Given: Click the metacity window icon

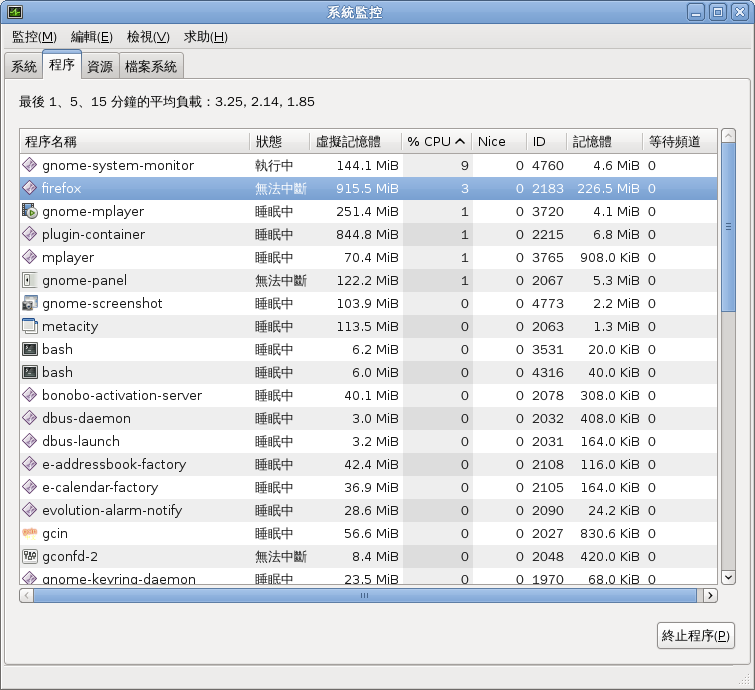Looking at the screenshot, I should 30,326.
